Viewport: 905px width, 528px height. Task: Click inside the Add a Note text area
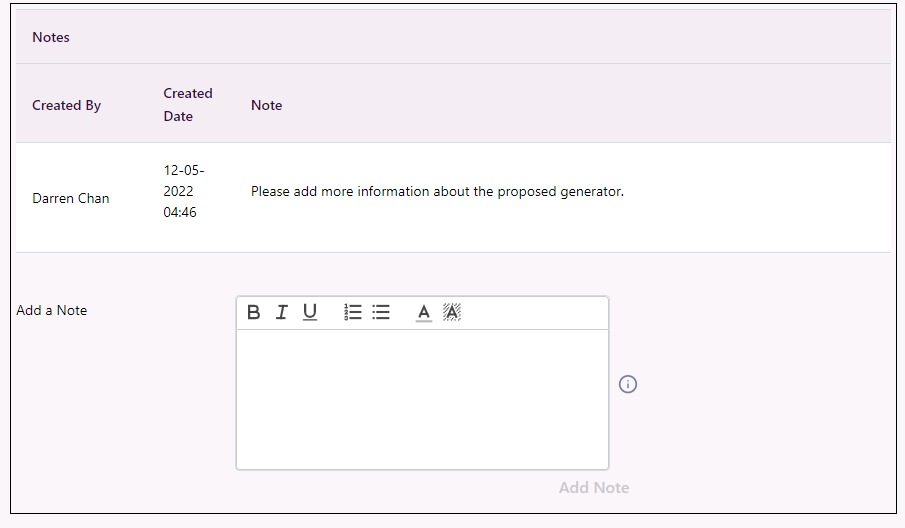[x=422, y=399]
